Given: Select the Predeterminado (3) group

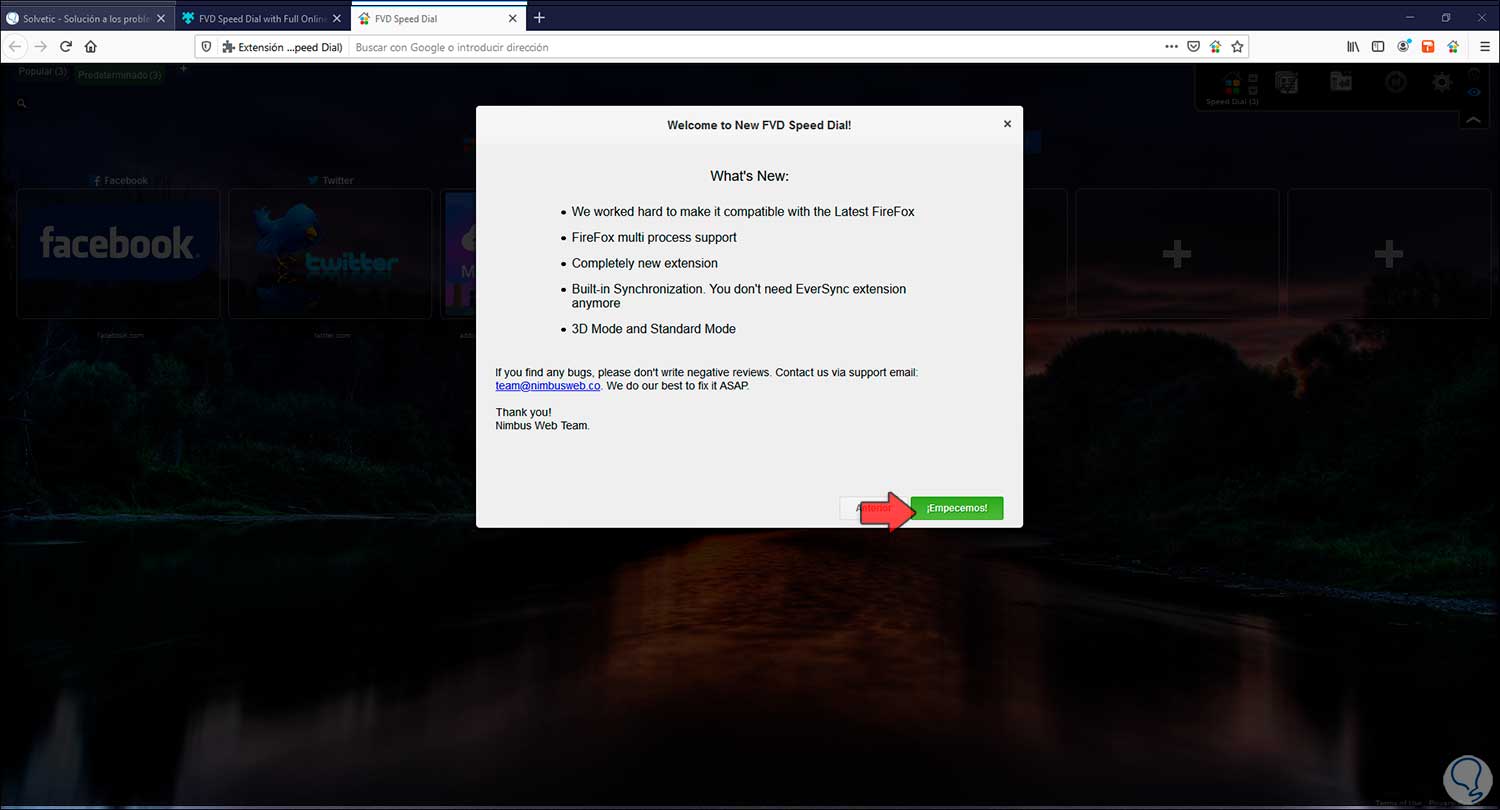Looking at the screenshot, I should pyautogui.click(x=120, y=75).
